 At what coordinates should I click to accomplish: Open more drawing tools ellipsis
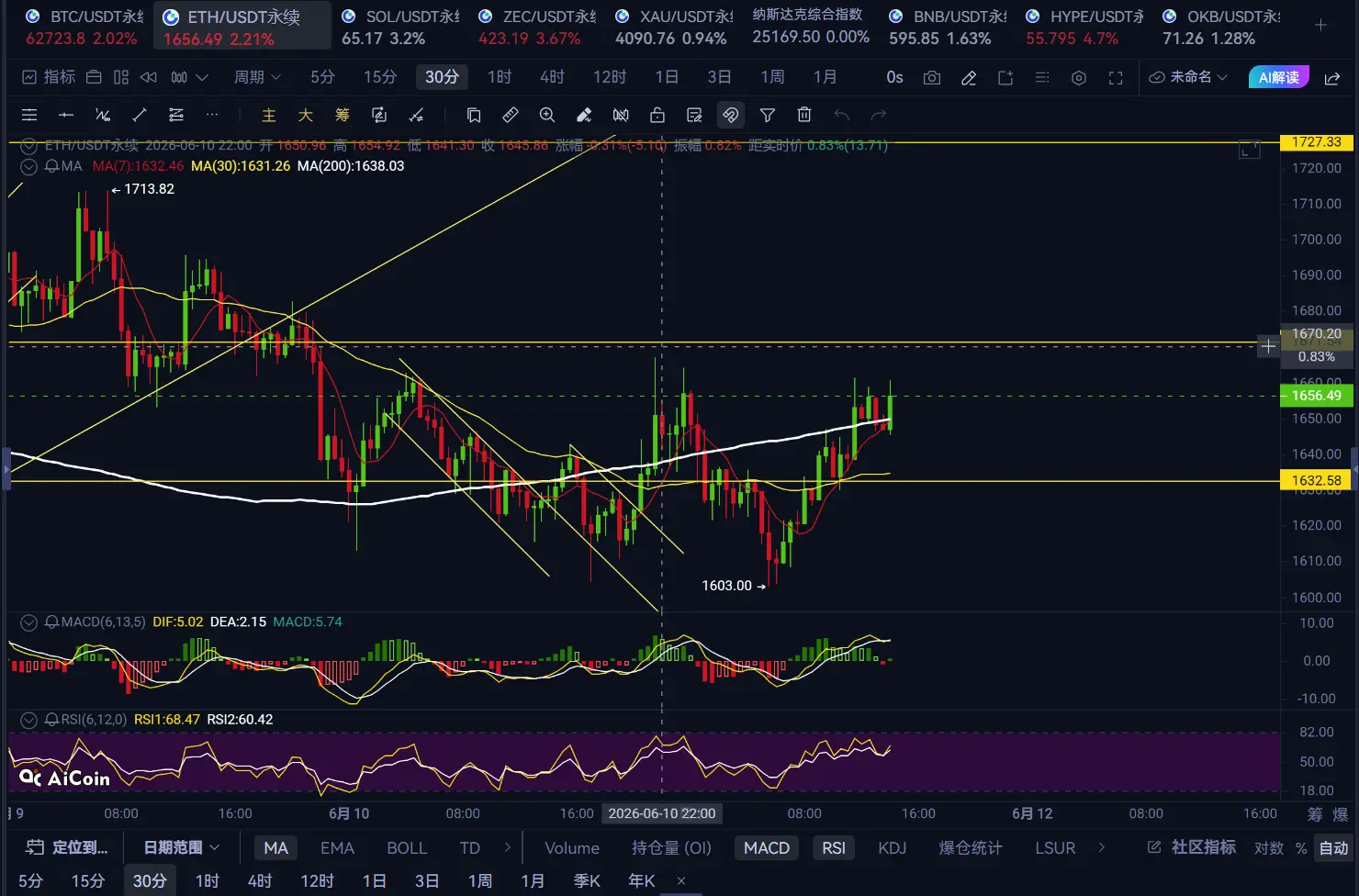point(212,115)
